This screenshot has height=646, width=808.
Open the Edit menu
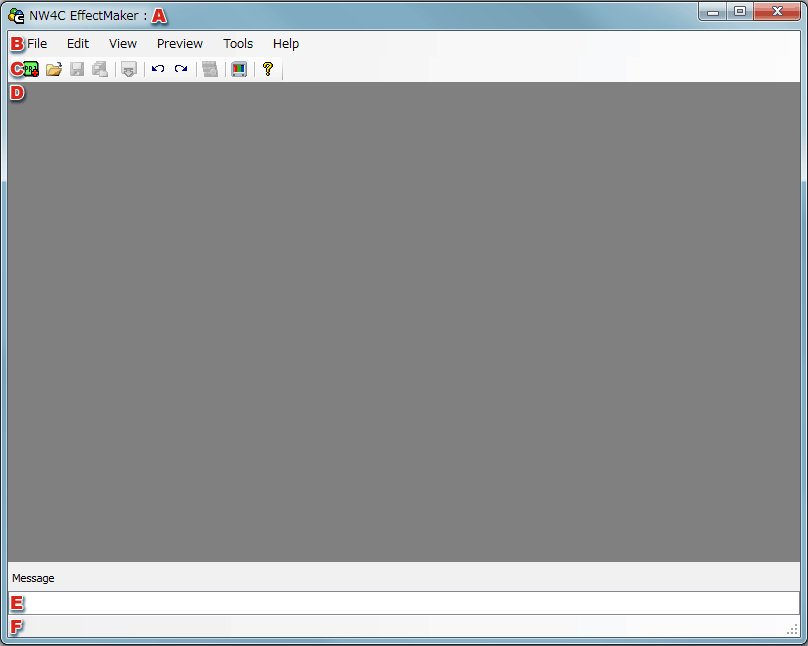78,44
